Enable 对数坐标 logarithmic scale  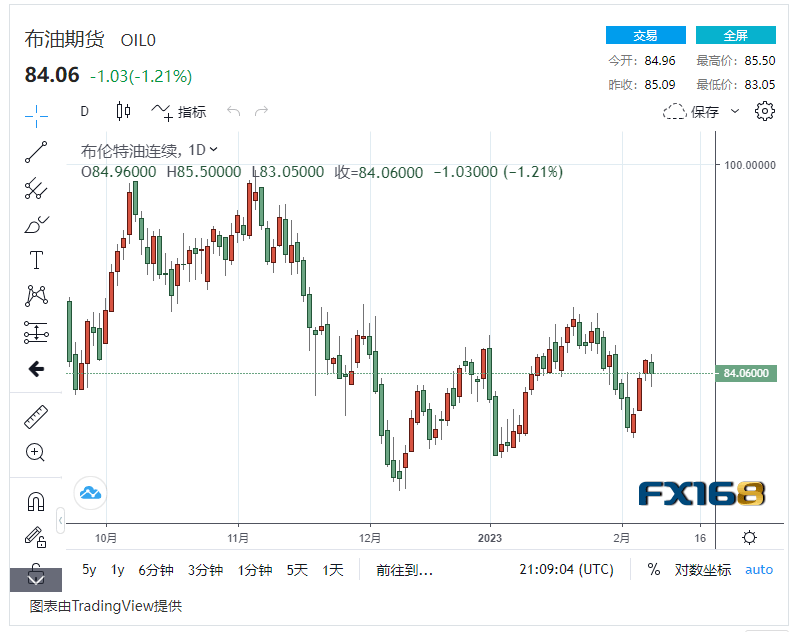coord(702,569)
